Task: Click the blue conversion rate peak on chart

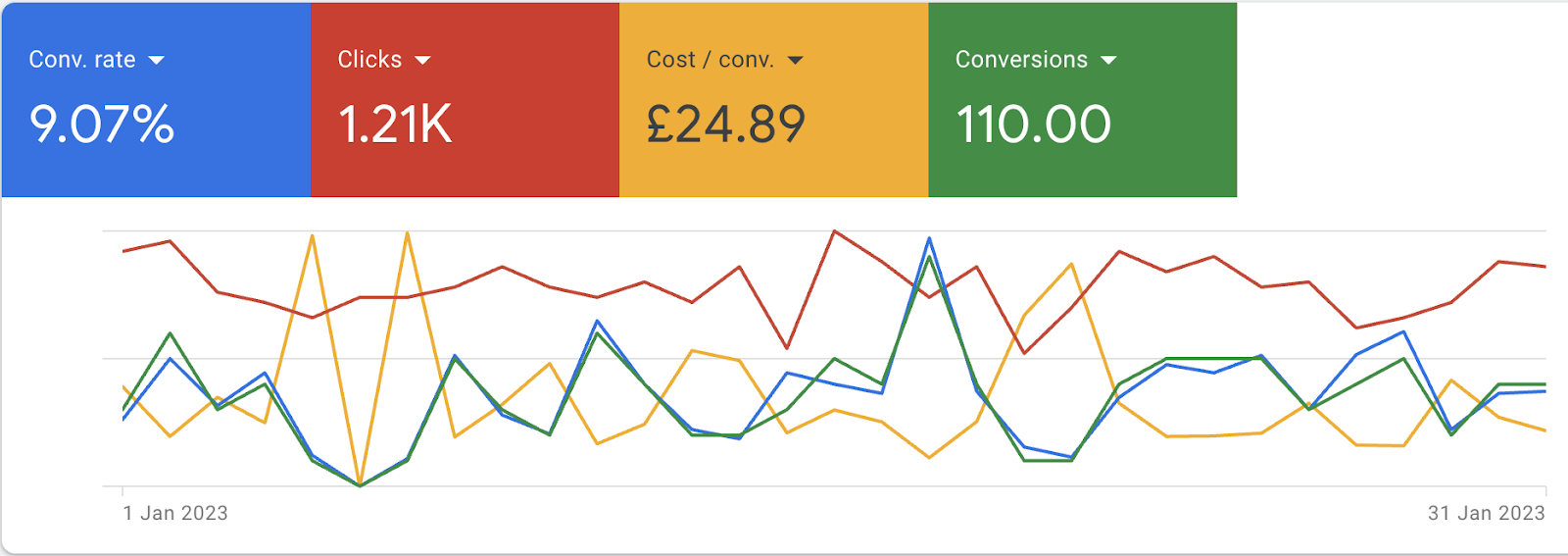Action: [x=929, y=238]
